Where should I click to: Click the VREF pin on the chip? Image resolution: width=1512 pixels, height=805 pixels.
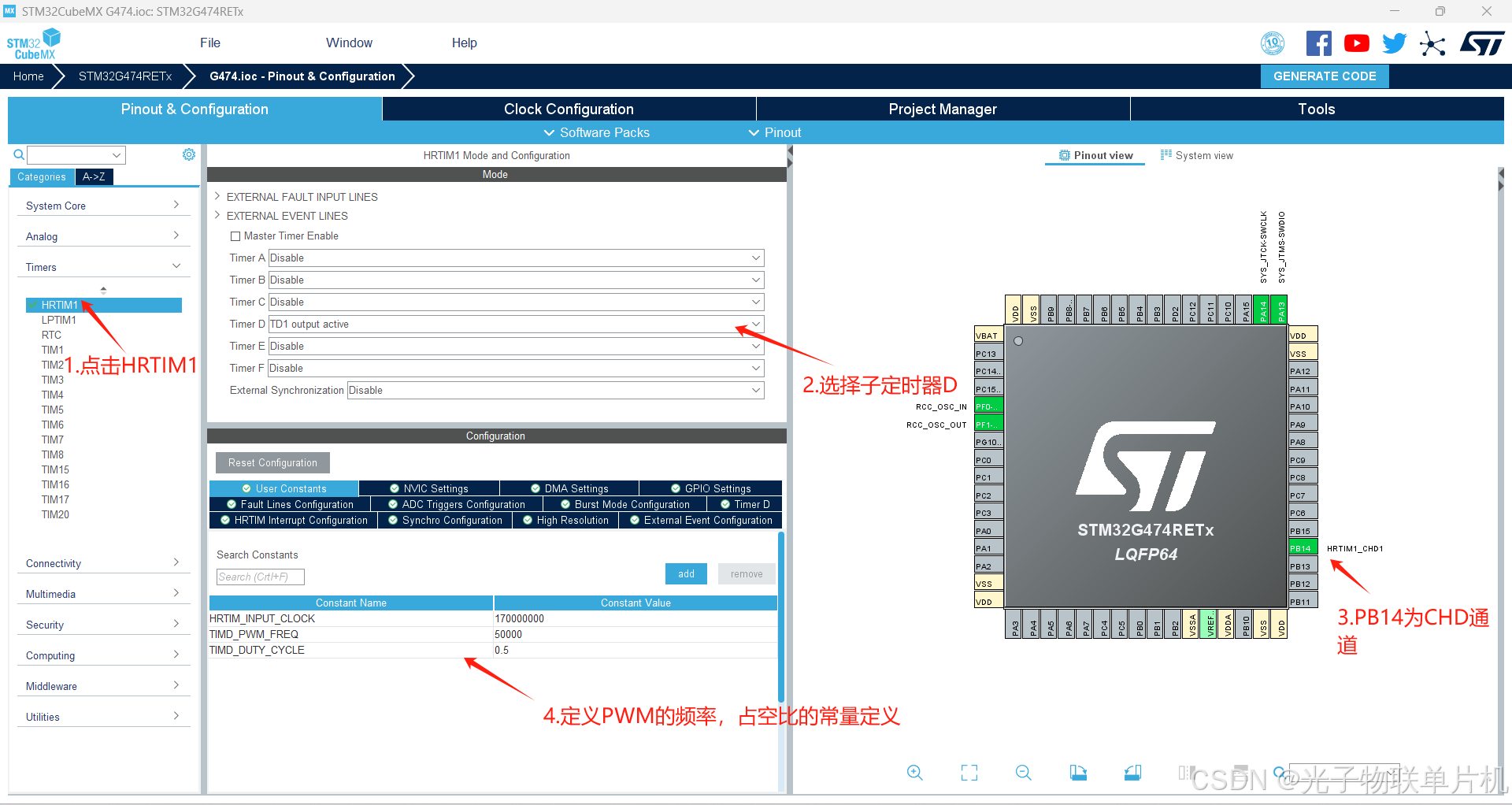1210,624
